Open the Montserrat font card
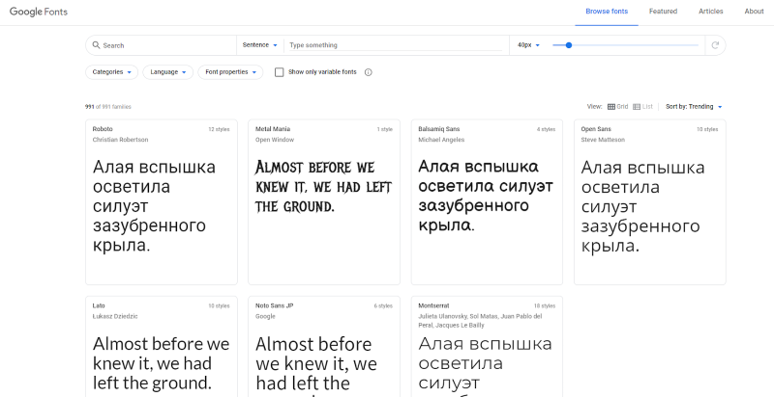The height and width of the screenshot is (397, 774). (487, 347)
